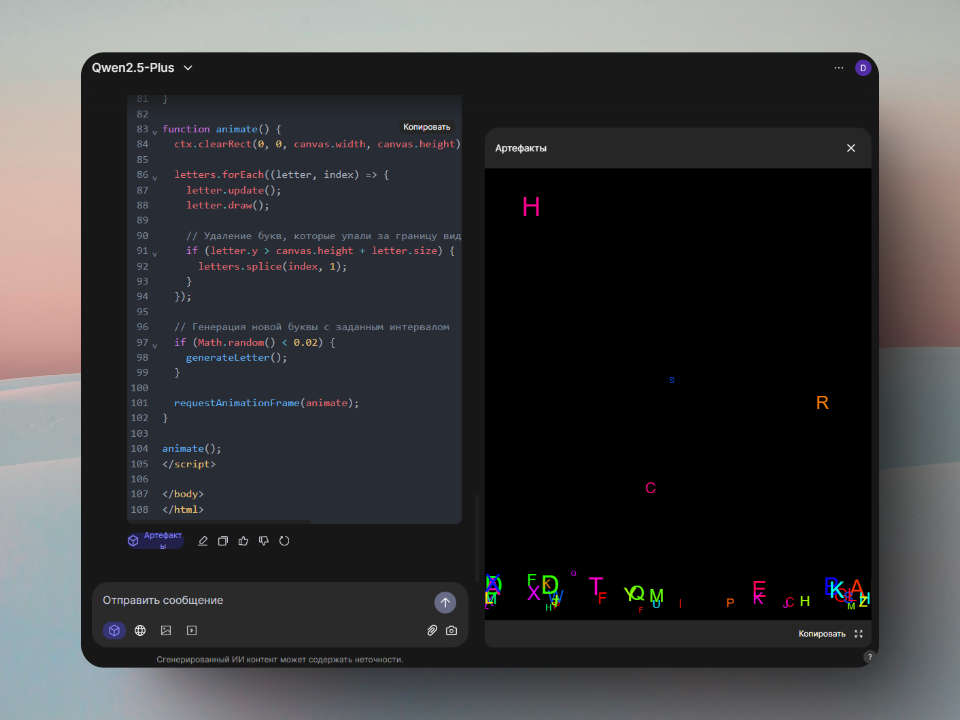Click the text animate(); on line 104

click(192, 449)
